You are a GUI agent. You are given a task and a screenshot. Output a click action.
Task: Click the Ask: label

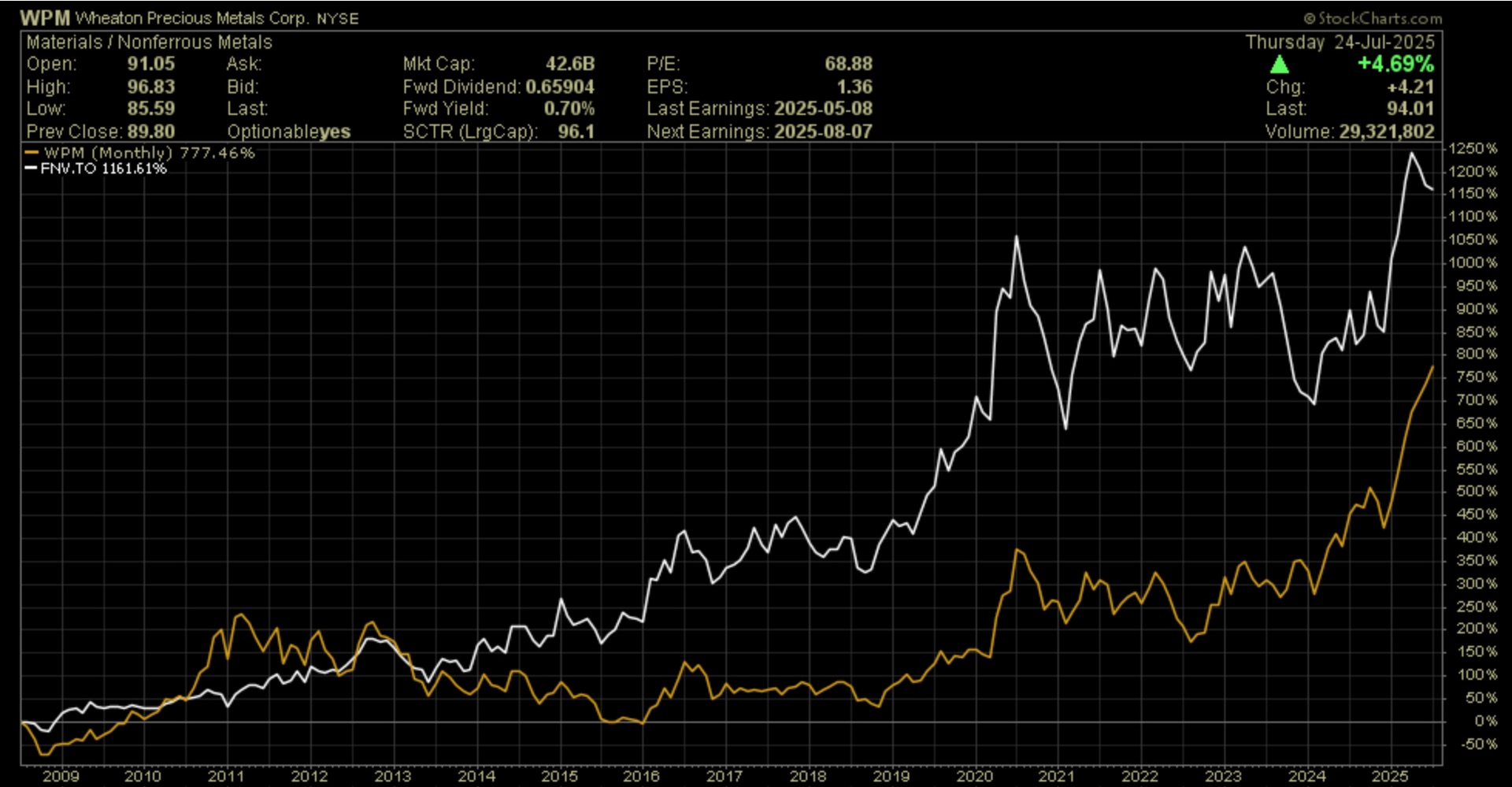[244, 65]
